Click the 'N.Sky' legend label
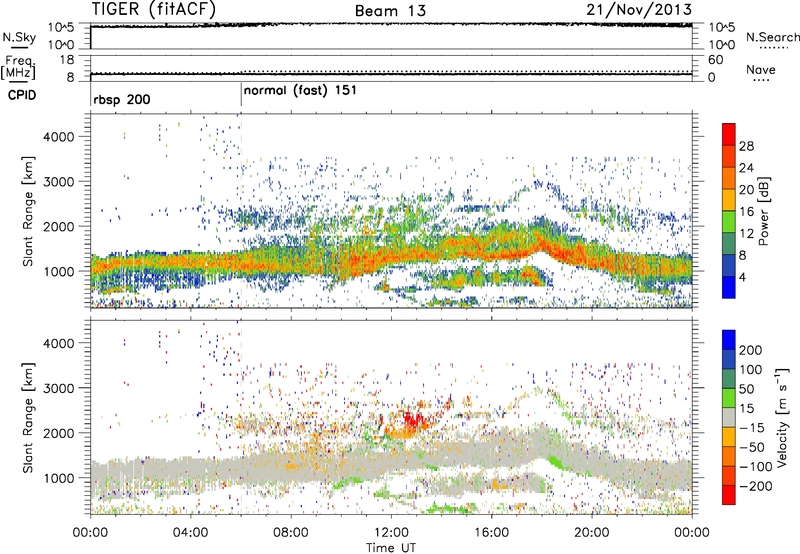Screen dimensions: 800x554 coord(19,37)
